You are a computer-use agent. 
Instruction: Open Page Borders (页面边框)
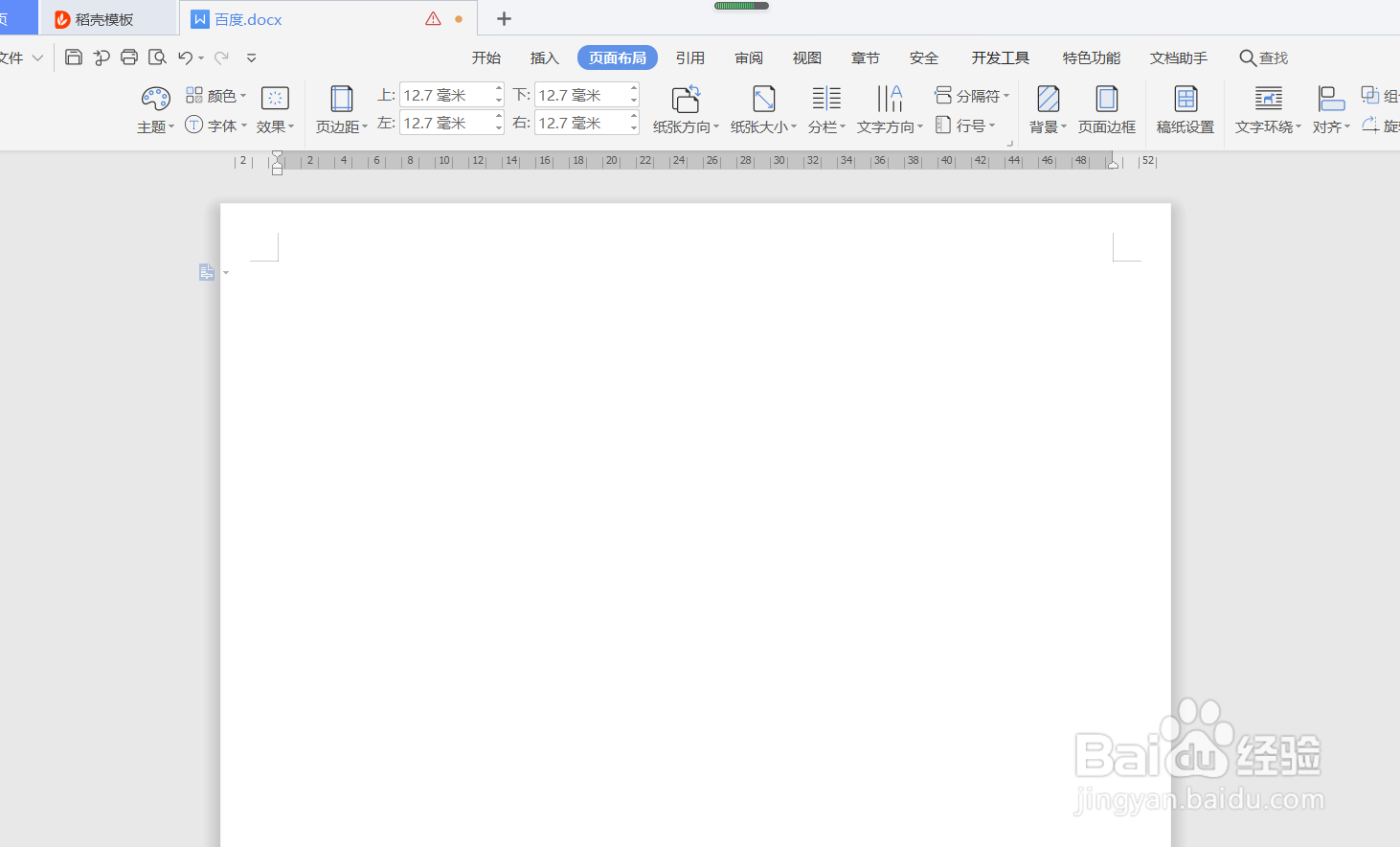pyautogui.click(x=1107, y=109)
